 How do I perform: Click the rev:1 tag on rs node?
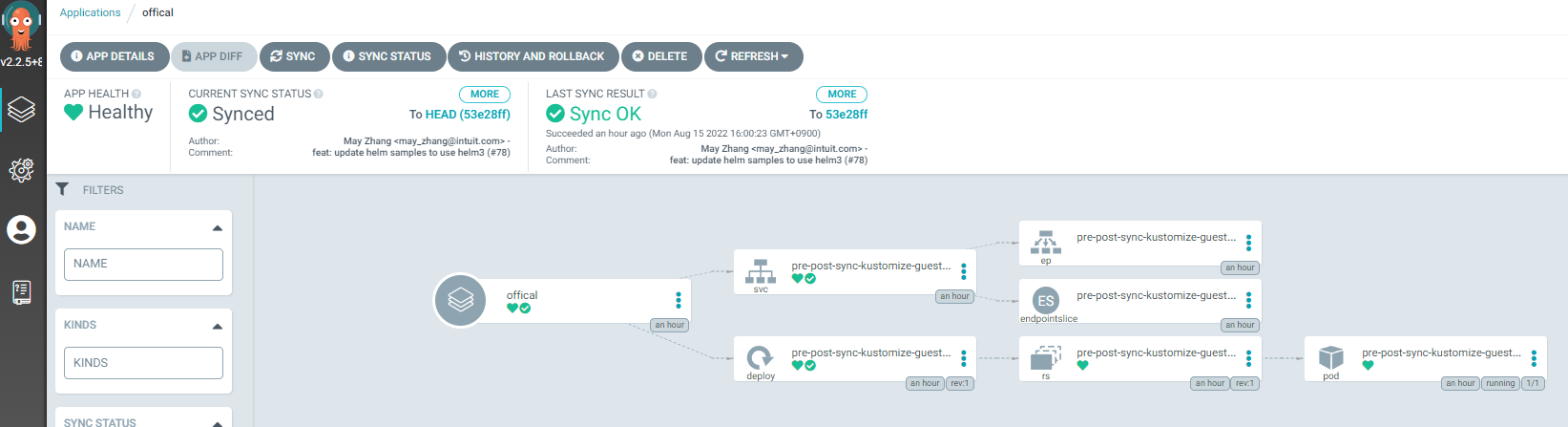[x=1244, y=383]
